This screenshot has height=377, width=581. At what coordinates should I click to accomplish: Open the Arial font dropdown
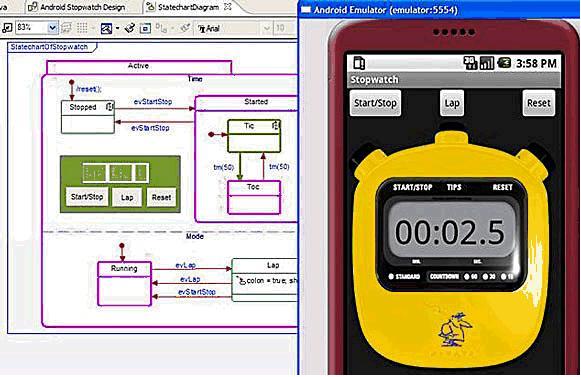266,28
